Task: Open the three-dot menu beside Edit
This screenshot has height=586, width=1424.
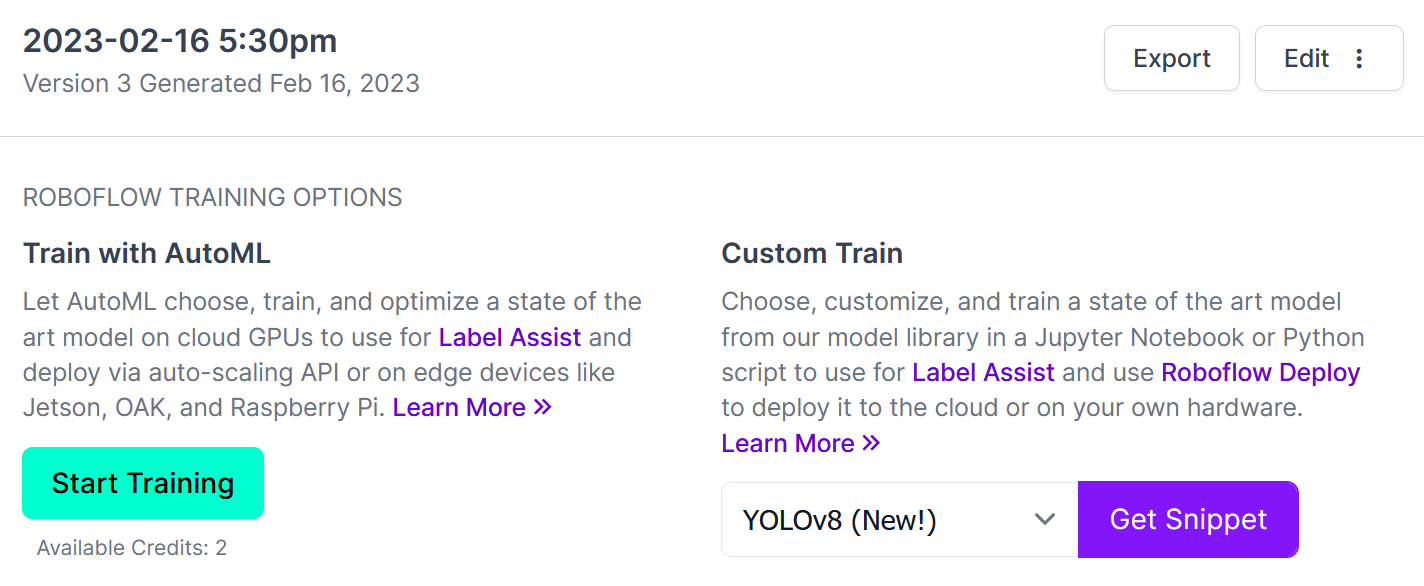Action: point(1359,58)
